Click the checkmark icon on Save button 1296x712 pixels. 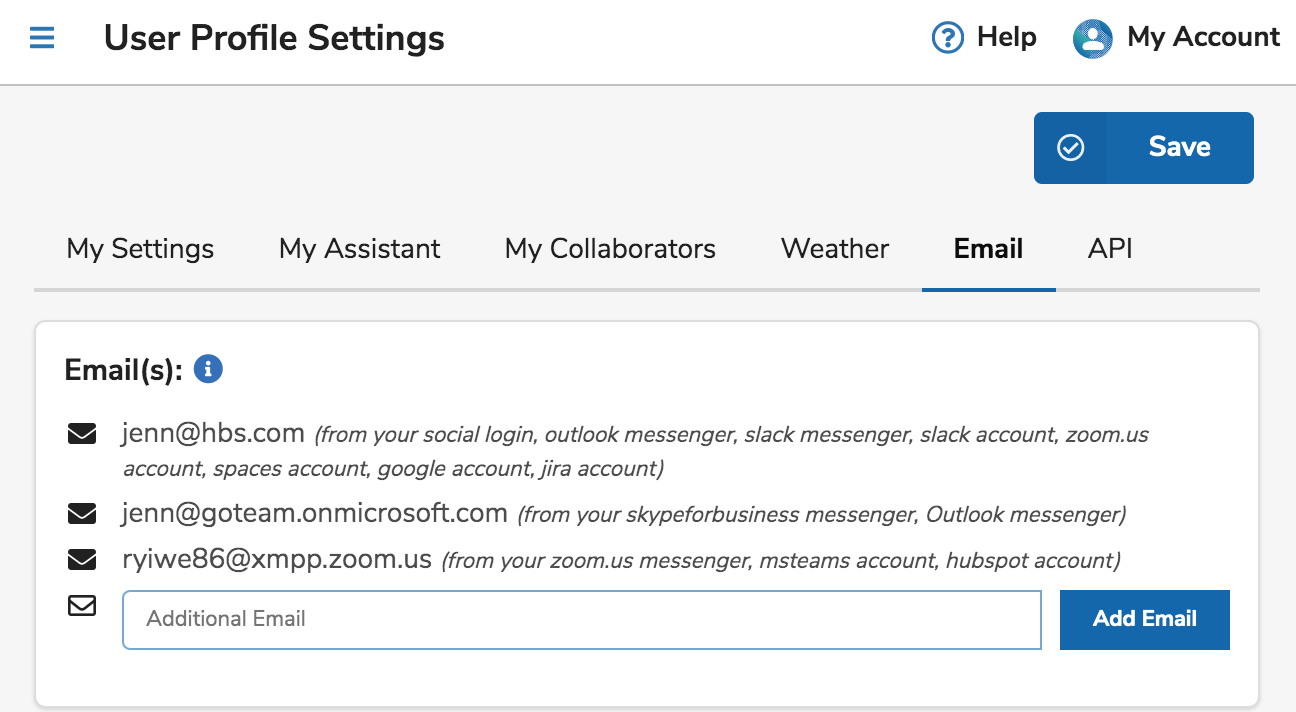[1070, 148]
